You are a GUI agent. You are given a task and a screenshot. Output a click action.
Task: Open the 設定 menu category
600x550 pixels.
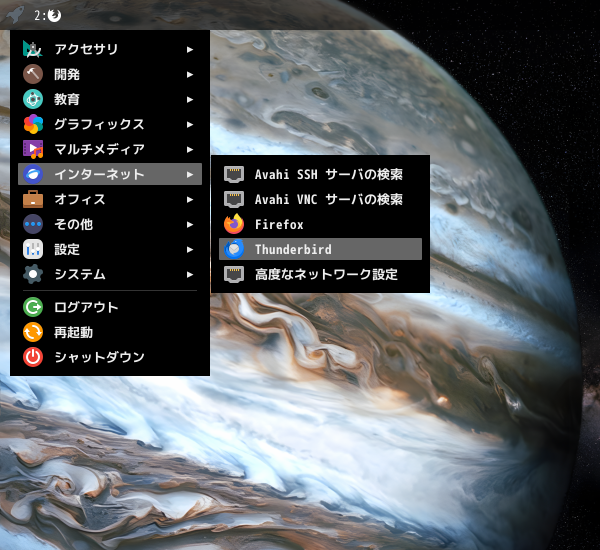point(110,249)
